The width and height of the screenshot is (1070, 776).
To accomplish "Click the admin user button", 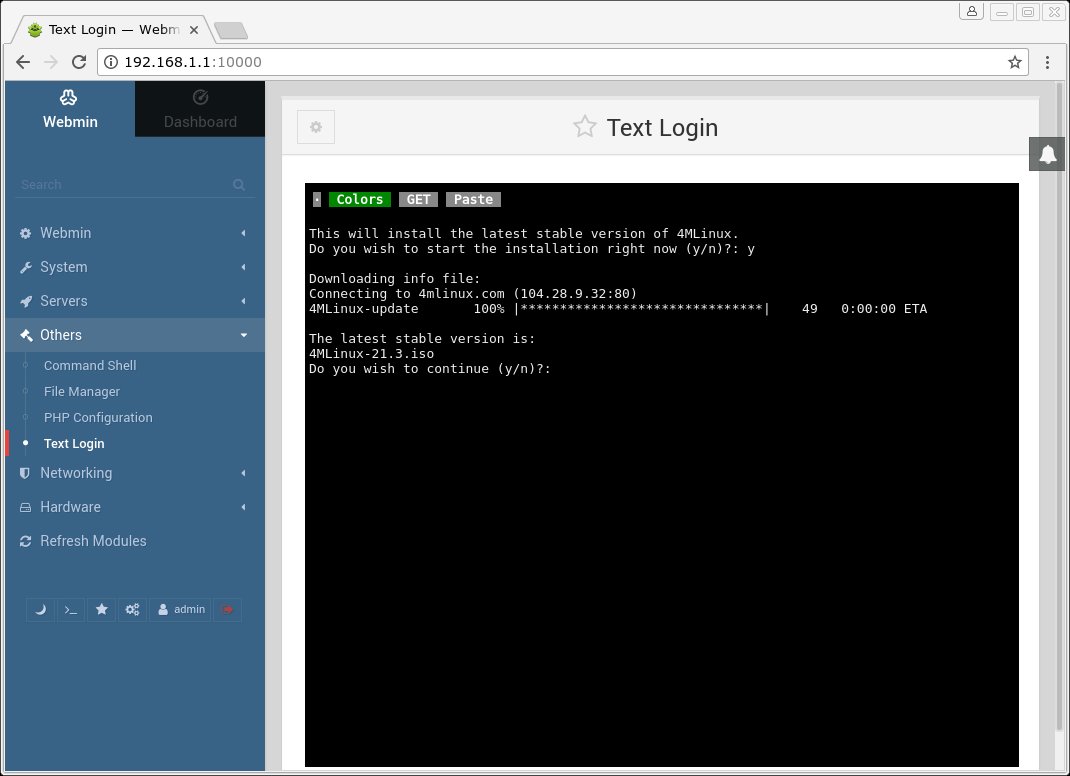I will tap(182, 609).
